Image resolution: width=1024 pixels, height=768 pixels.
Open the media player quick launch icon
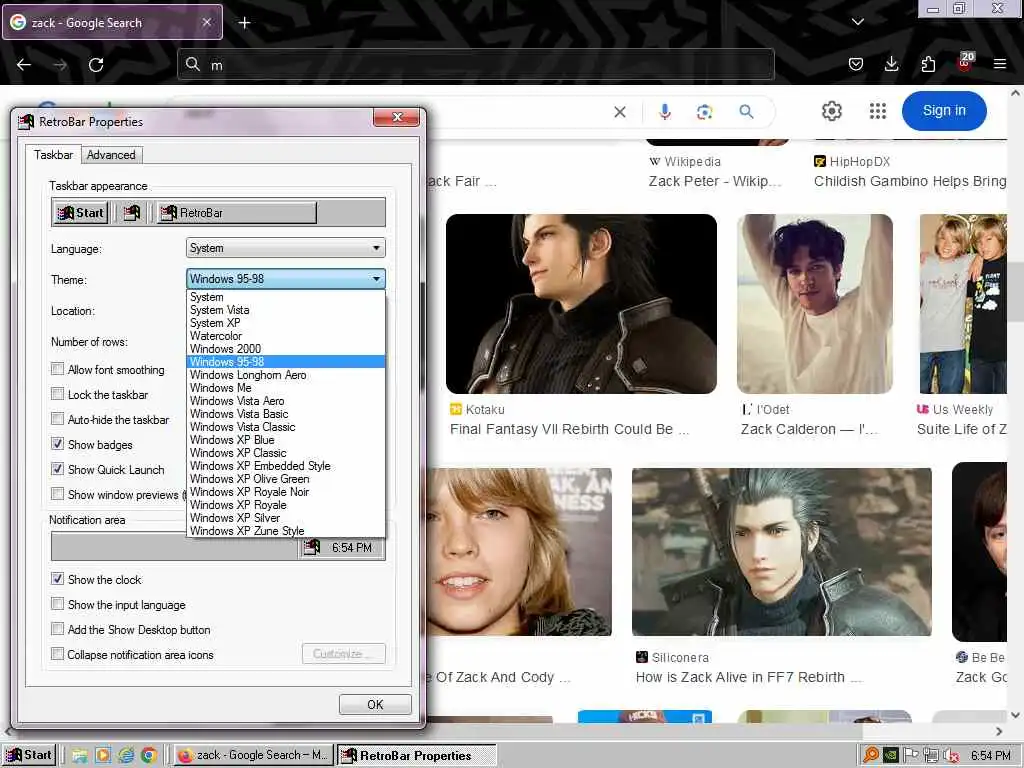pos(103,756)
